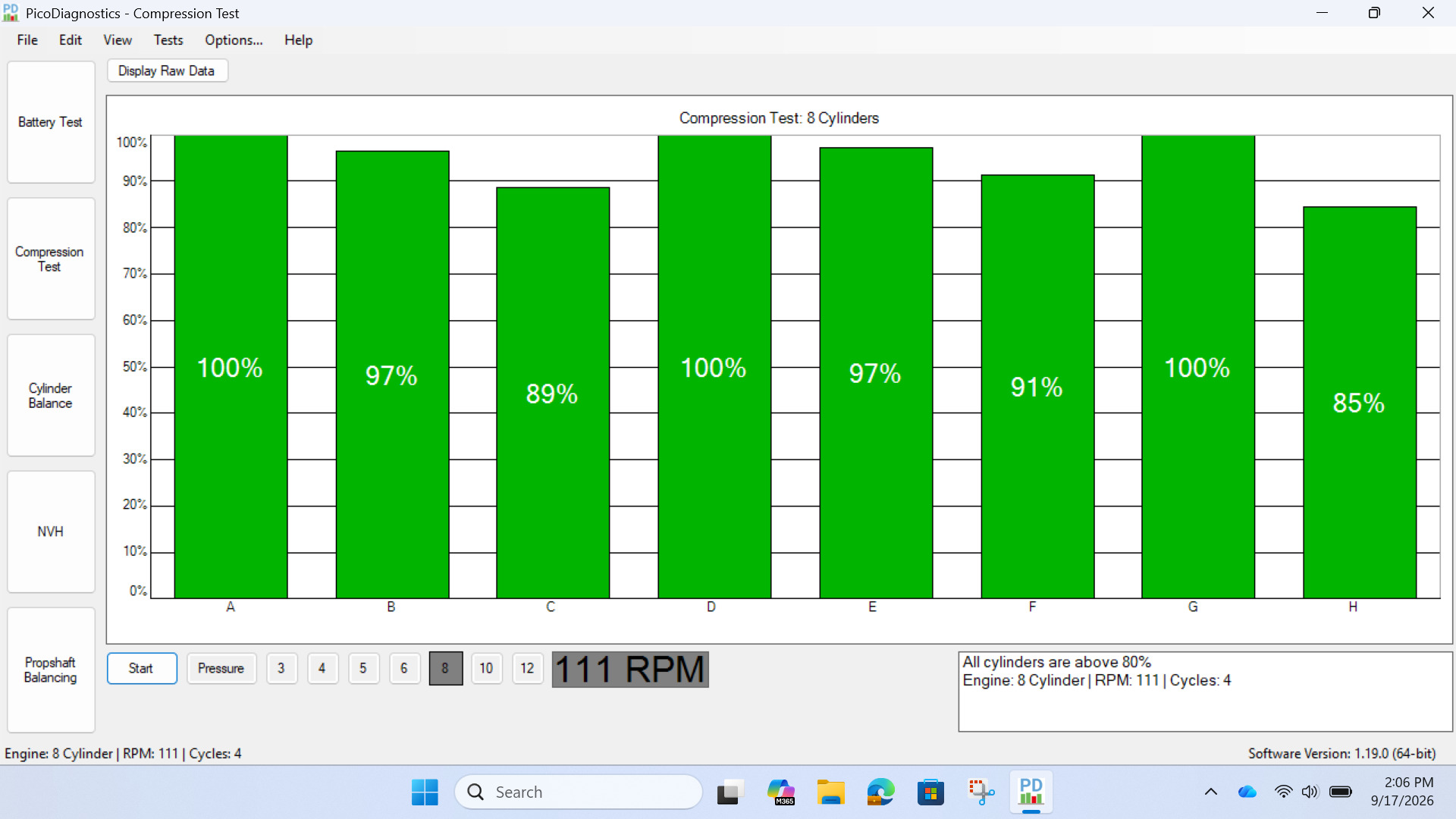Open the Help menu
Image resolution: width=1456 pixels, height=819 pixels.
[299, 40]
